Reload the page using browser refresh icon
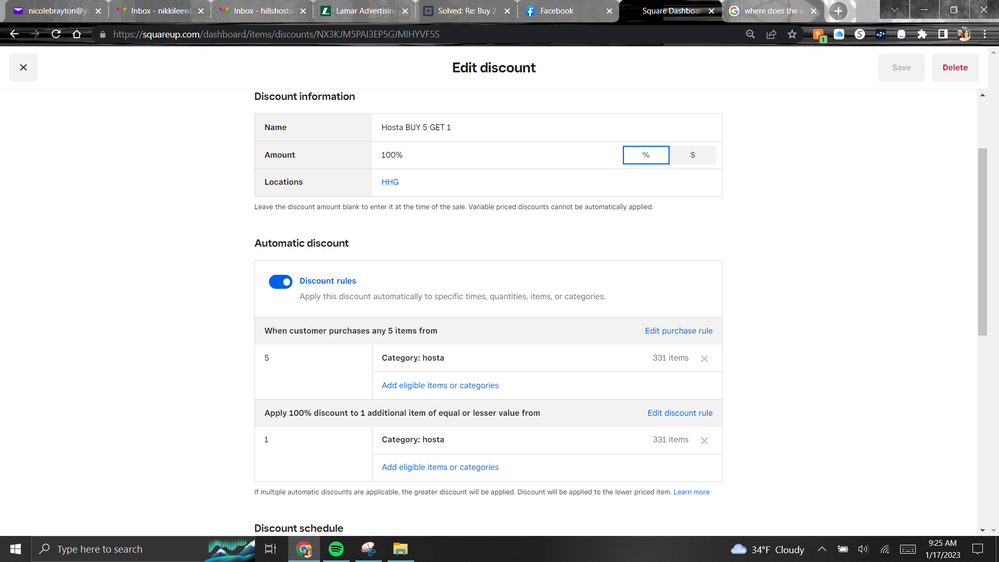The height and width of the screenshot is (562, 999). click(x=56, y=34)
